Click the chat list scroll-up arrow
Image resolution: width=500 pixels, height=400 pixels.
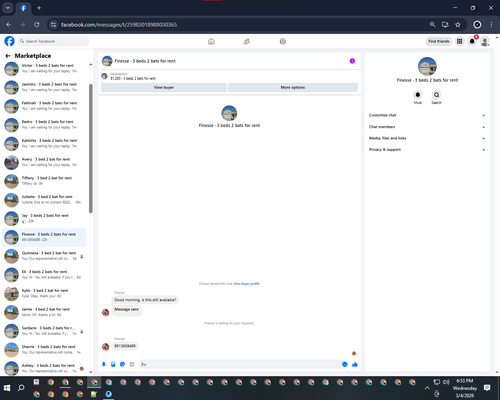(91, 64)
